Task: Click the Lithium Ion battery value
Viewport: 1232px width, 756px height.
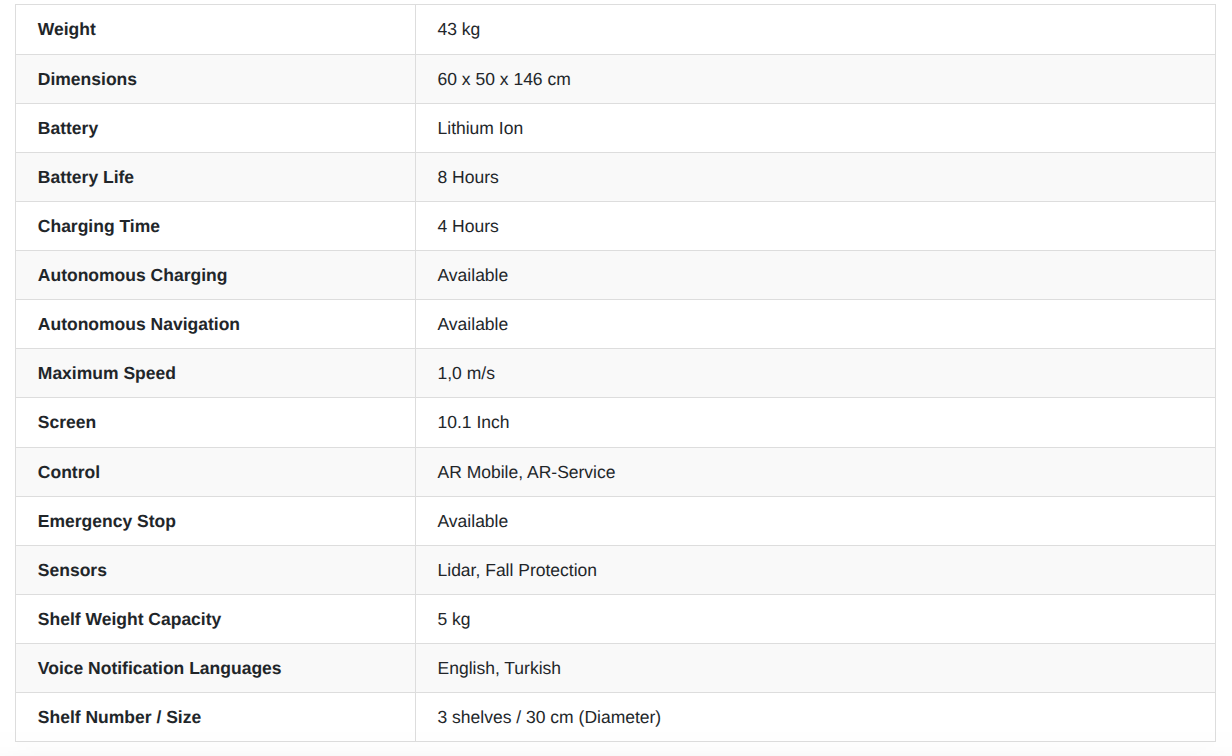Action: pos(480,128)
